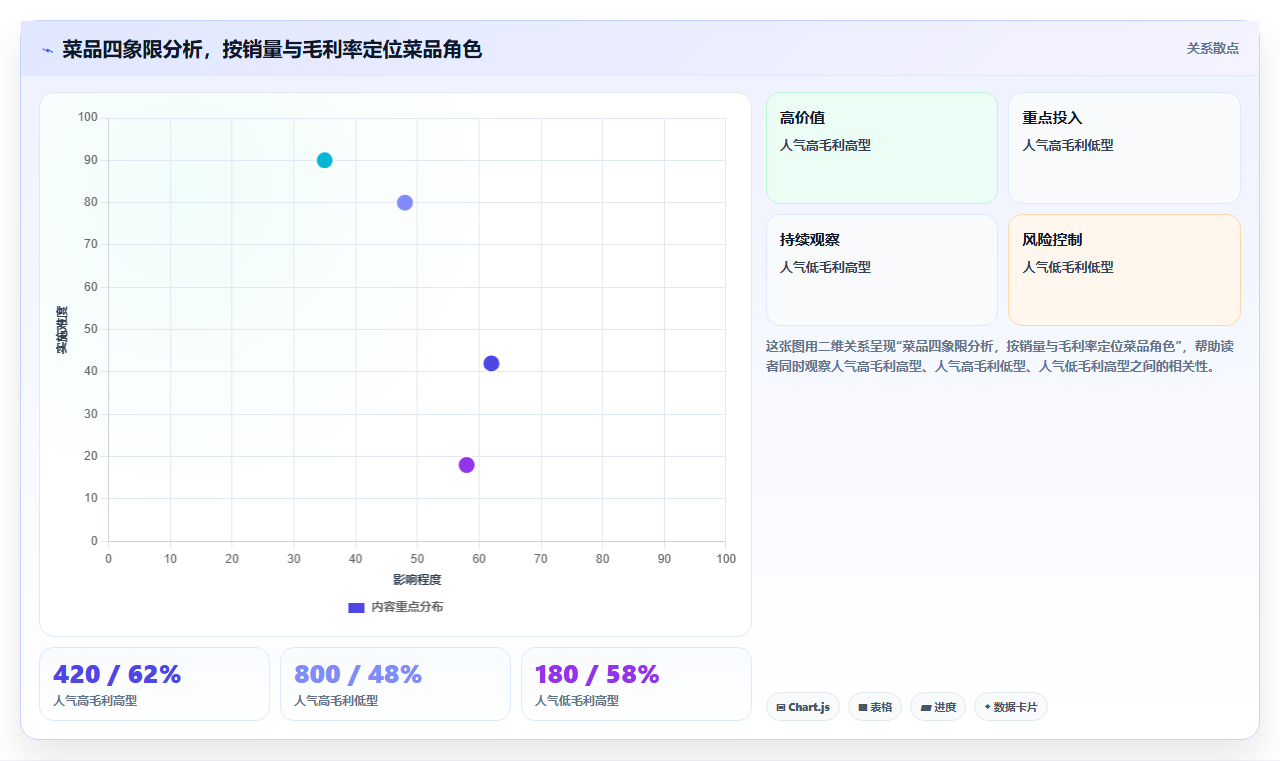The height and width of the screenshot is (761, 1280).
Task: Click the lightning icon beside the title
Action: (47, 50)
